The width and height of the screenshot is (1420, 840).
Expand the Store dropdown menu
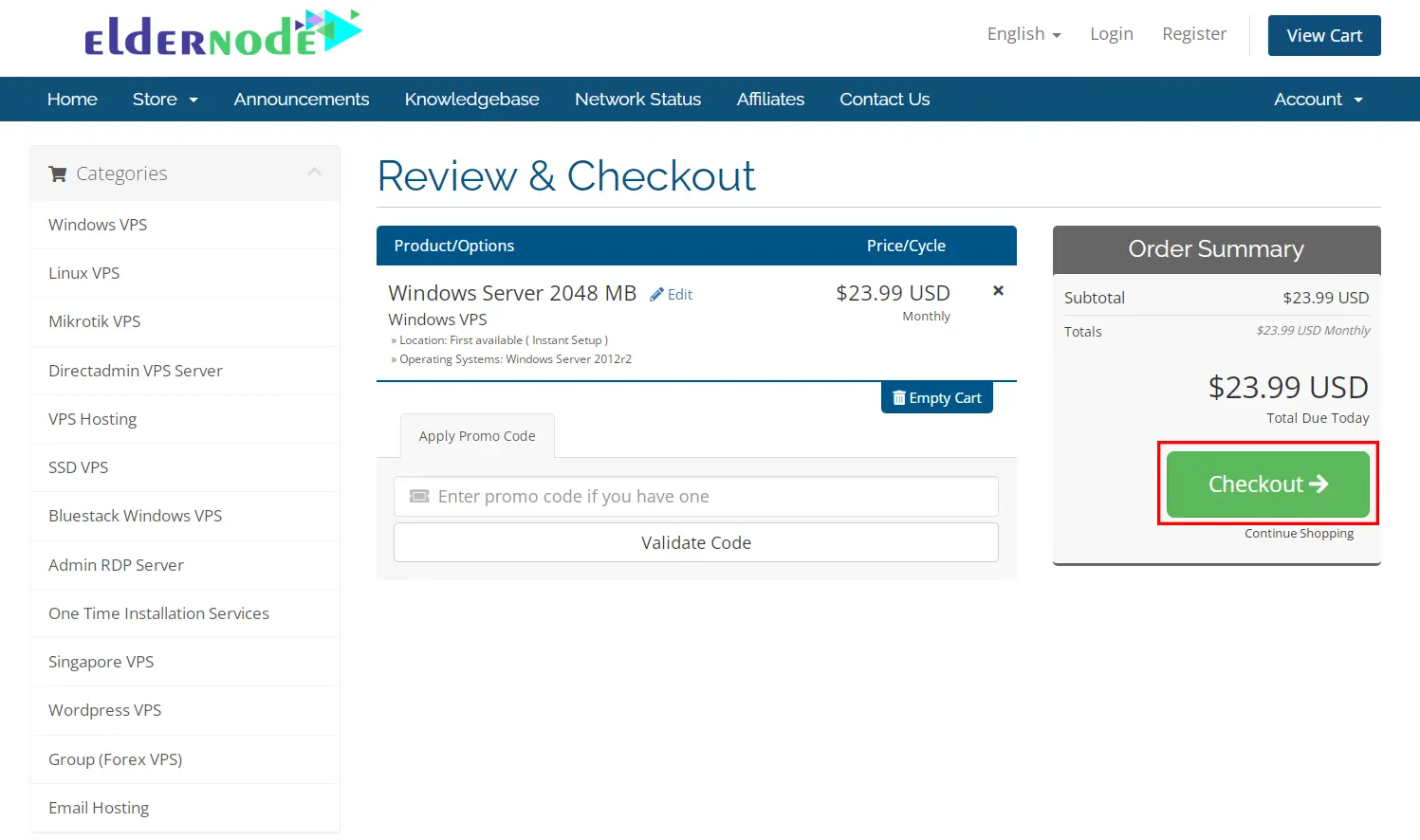pyautogui.click(x=165, y=100)
